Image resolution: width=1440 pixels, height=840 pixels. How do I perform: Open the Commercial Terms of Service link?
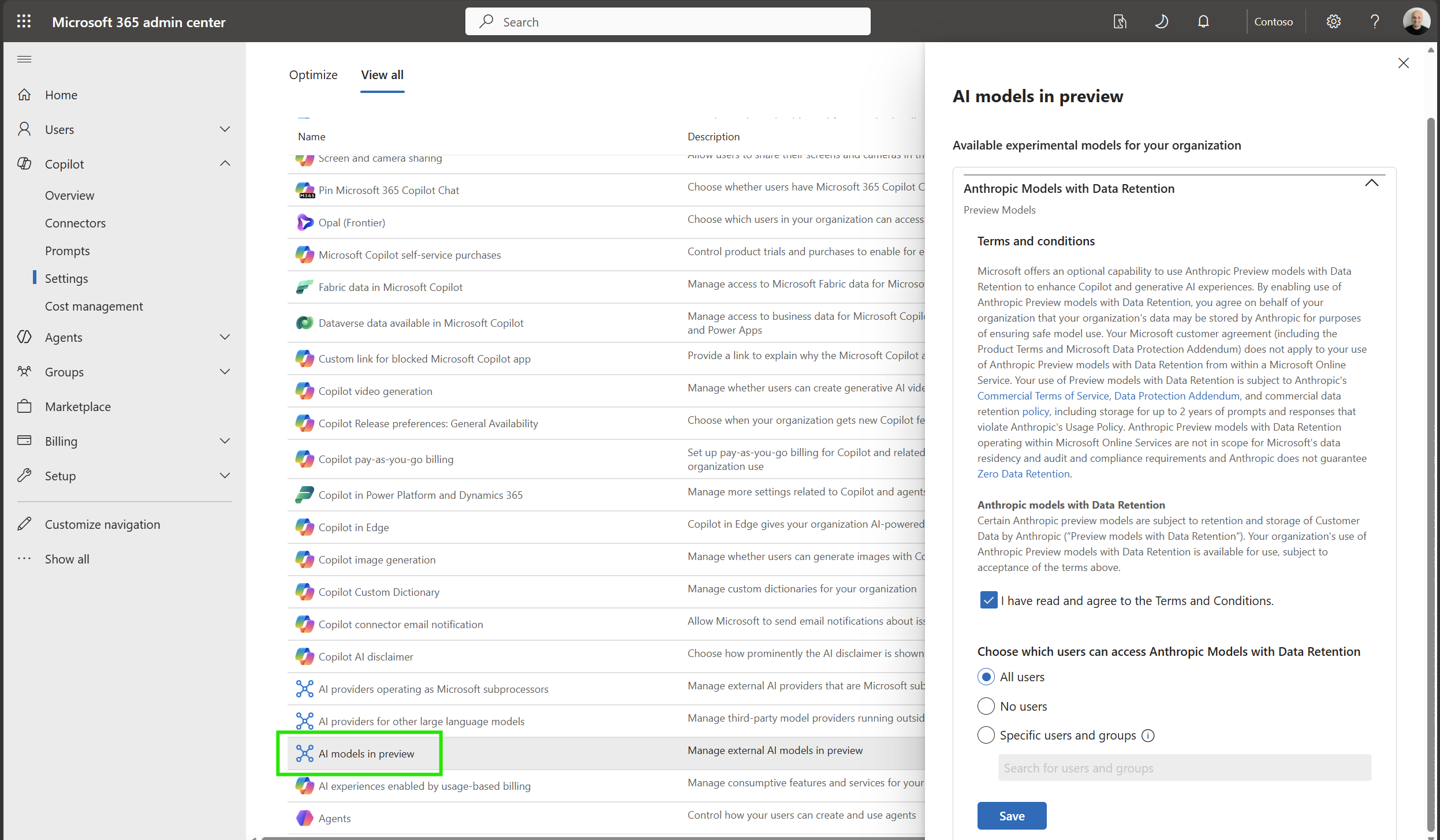click(1043, 396)
